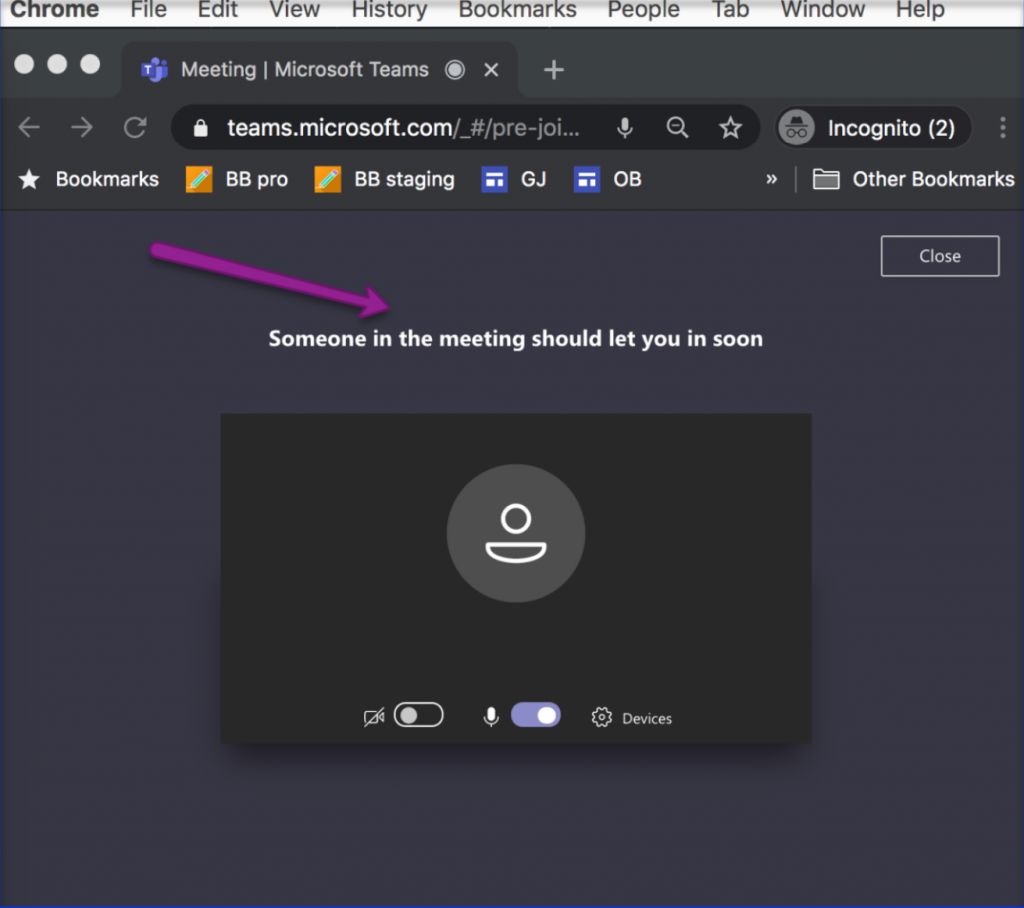1024x908 pixels.
Task: Click the crossed-out camera icon
Action: point(374,717)
